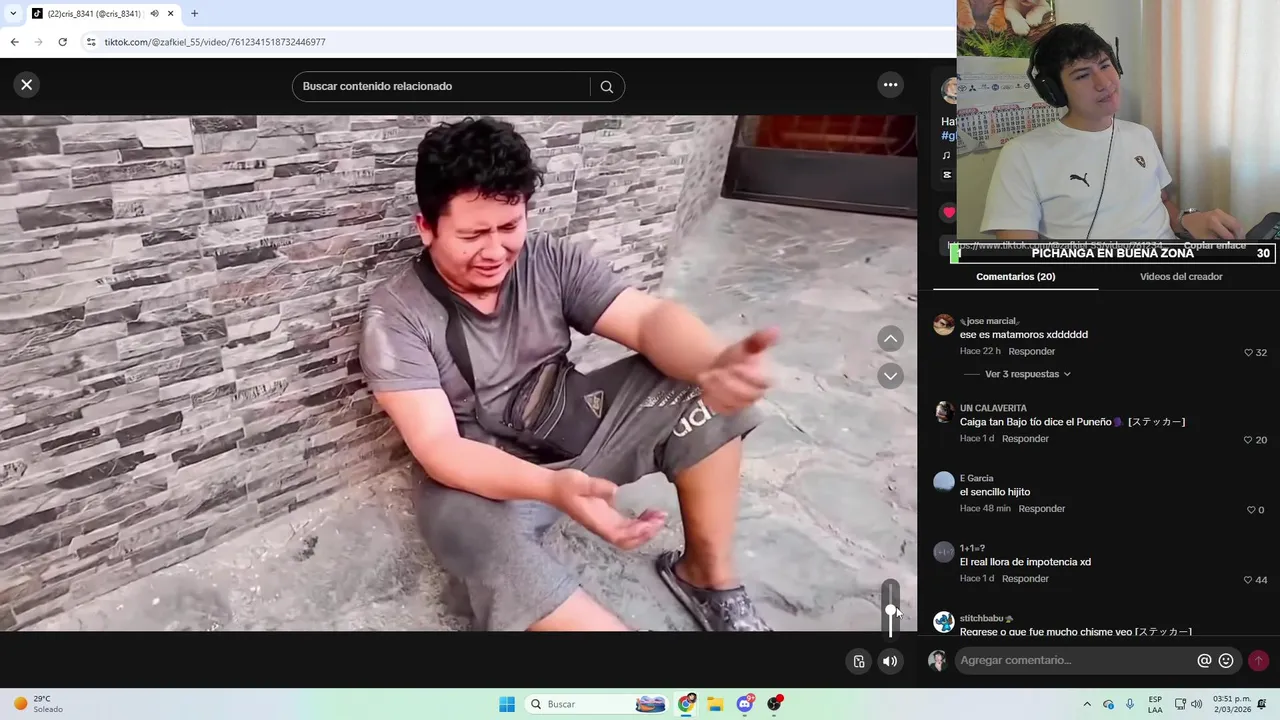Open site information icon beside the URL
The image size is (1280, 720).
point(91,42)
